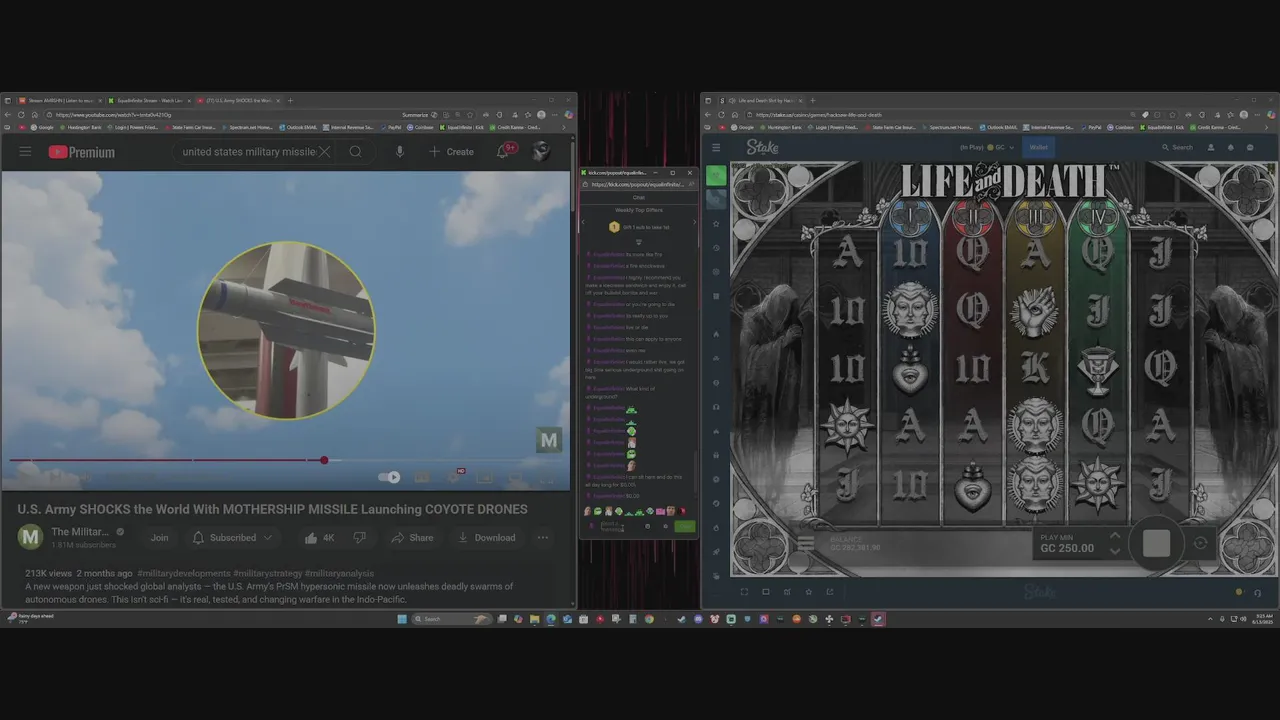Open the YouTube account avatar menu

click(x=541, y=152)
